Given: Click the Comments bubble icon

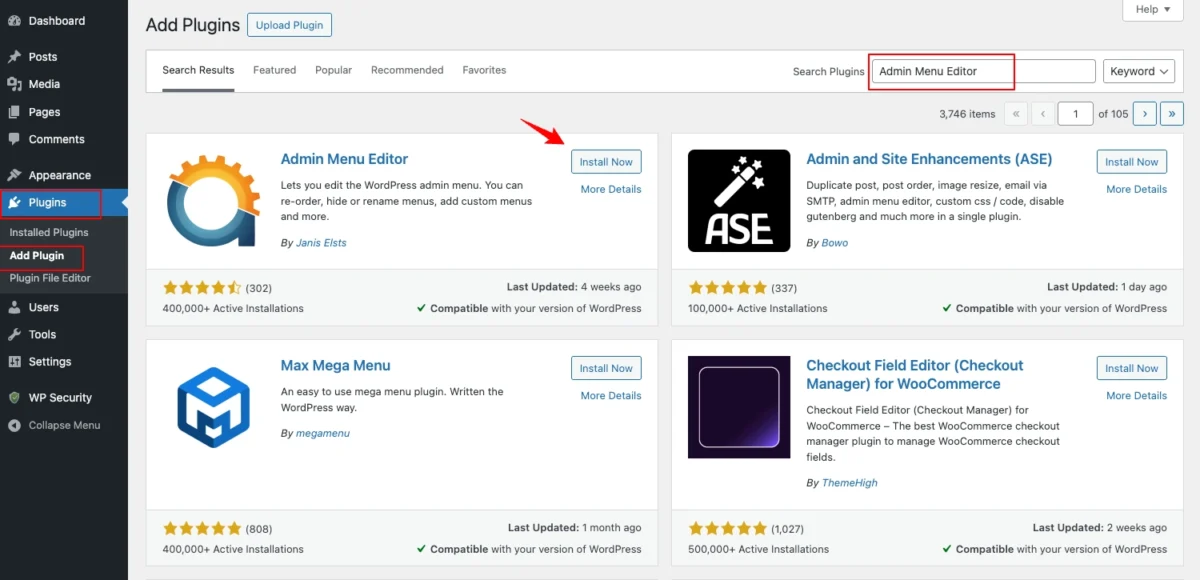Looking at the screenshot, I should tap(14, 139).
